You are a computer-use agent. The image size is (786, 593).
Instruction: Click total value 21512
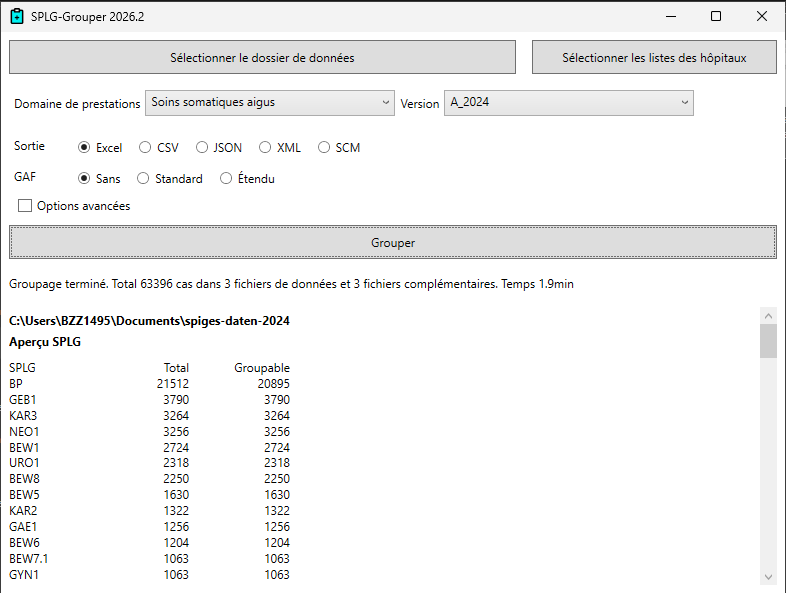pos(173,384)
